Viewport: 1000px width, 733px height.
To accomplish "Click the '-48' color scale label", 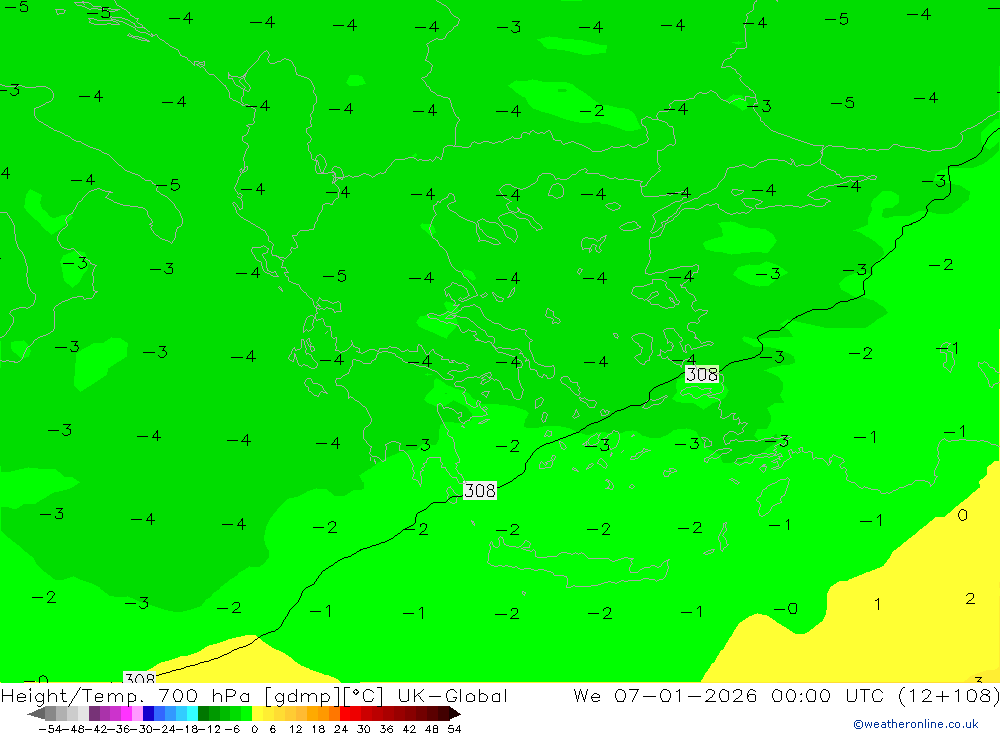I will click(74, 729).
